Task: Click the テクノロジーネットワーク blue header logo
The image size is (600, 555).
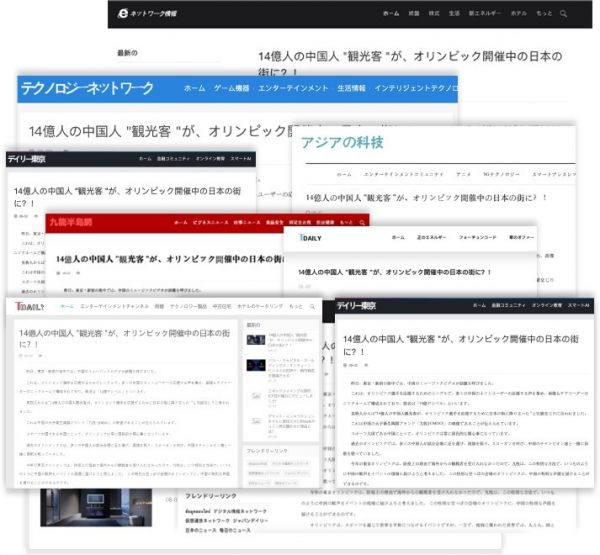Action: coord(88,89)
